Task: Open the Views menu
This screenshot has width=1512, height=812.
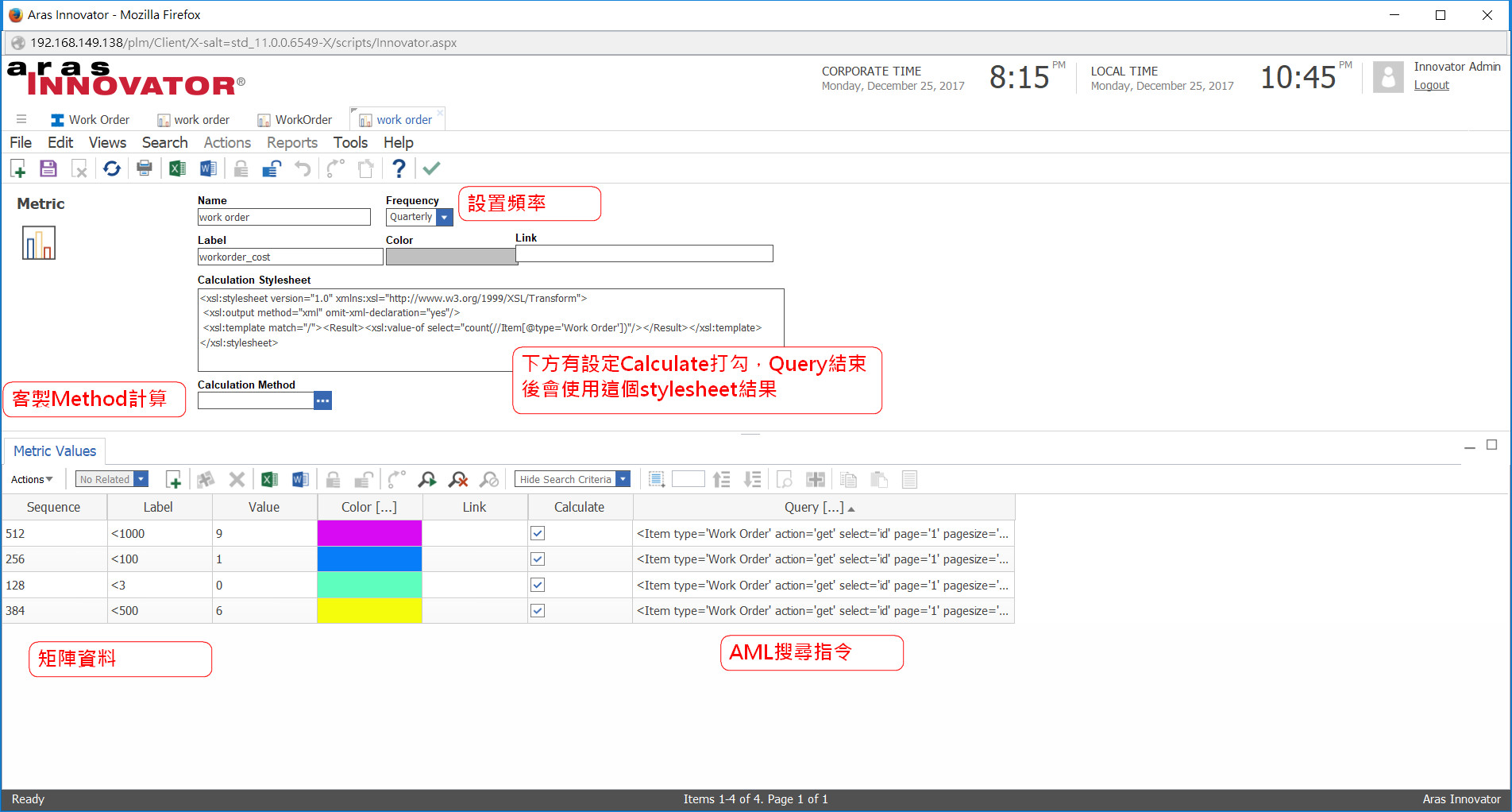Action: coord(107,142)
